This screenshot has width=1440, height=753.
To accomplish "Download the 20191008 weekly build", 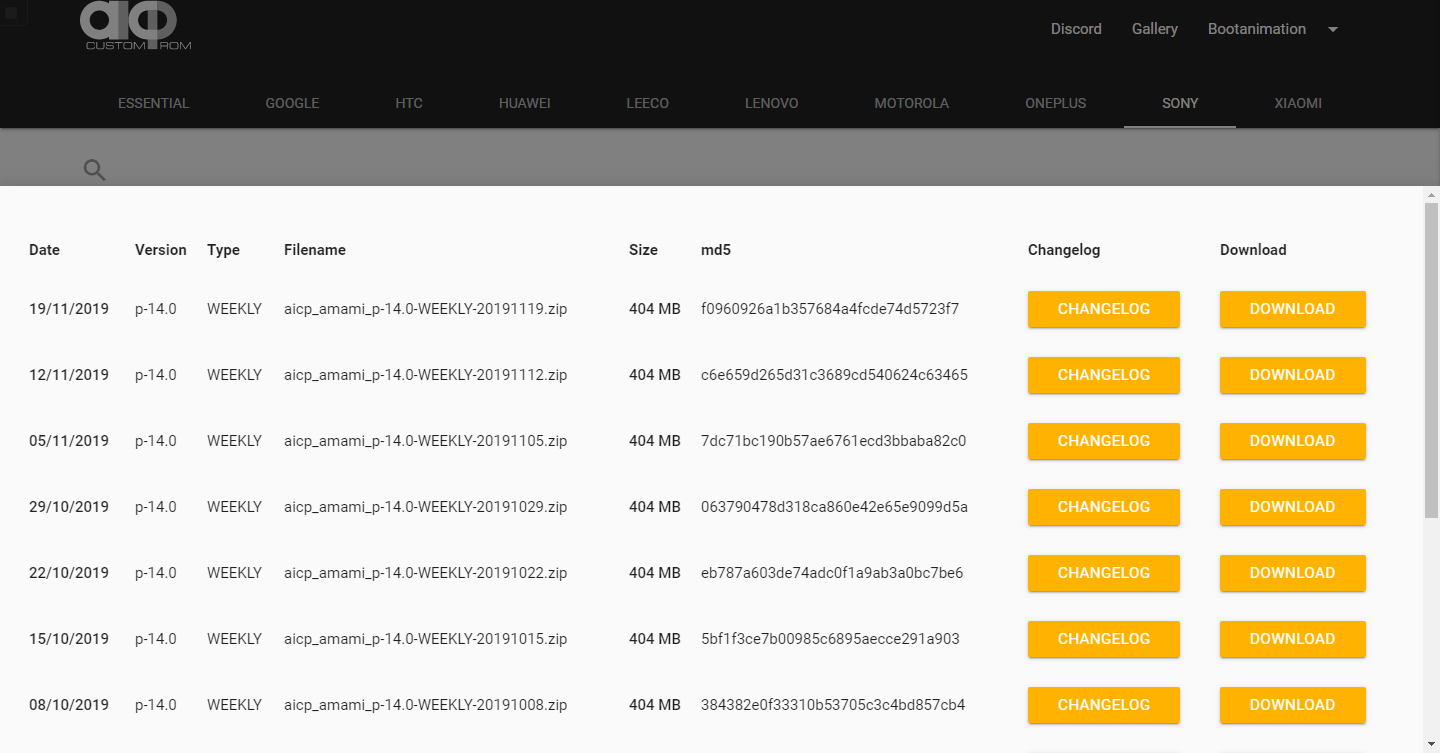I will click(1293, 705).
